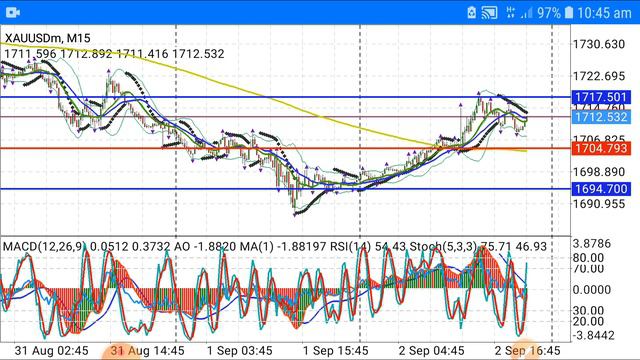Tap the mobile signal strength icon
Viewport: 640px width, 360px height.
coord(527,13)
